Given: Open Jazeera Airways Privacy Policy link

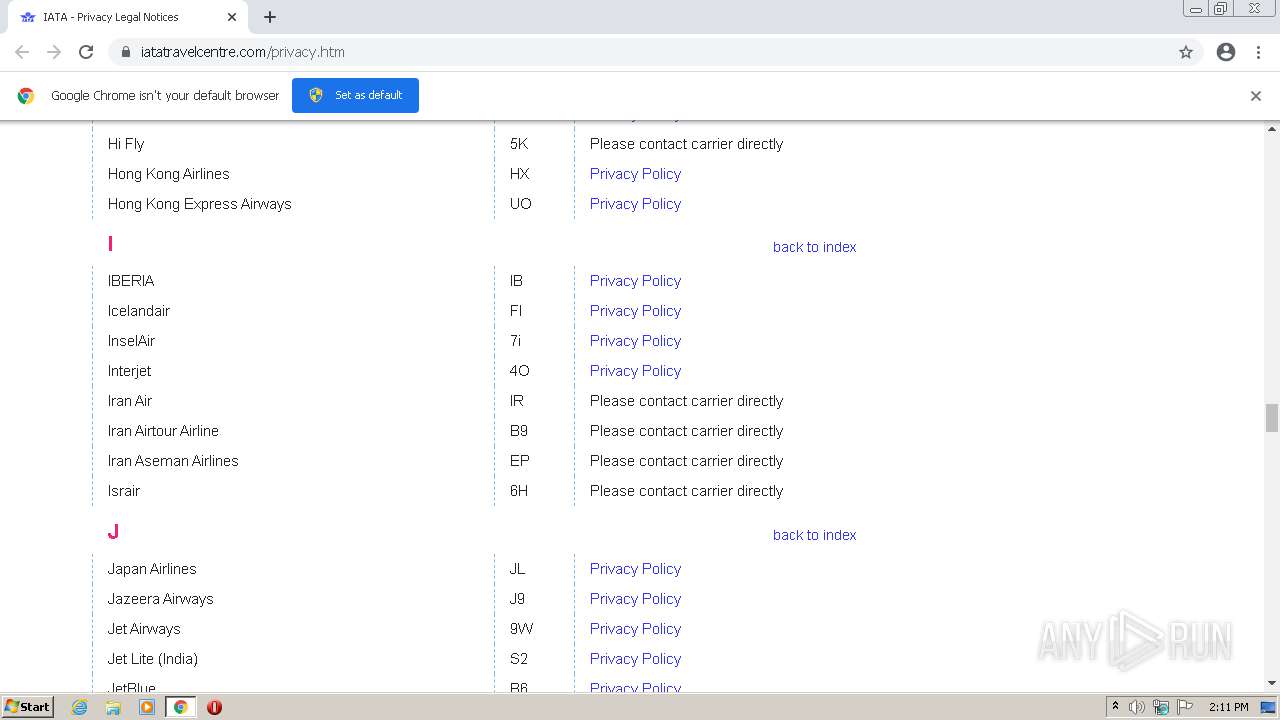Looking at the screenshot, I should (x=635, y=599).
